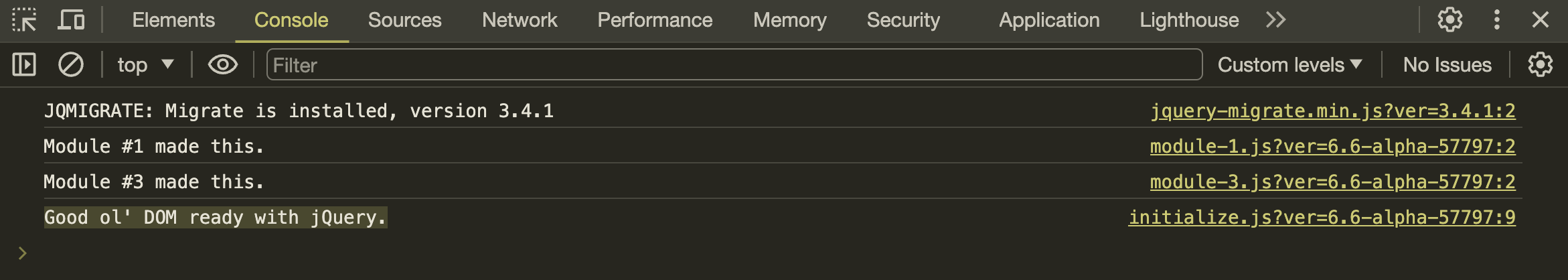Image resolution: width=1568 pixels, height=280 pixels.
Task: Open the three-dot customize DevTools menu
Action: (x=1497, y=20)
